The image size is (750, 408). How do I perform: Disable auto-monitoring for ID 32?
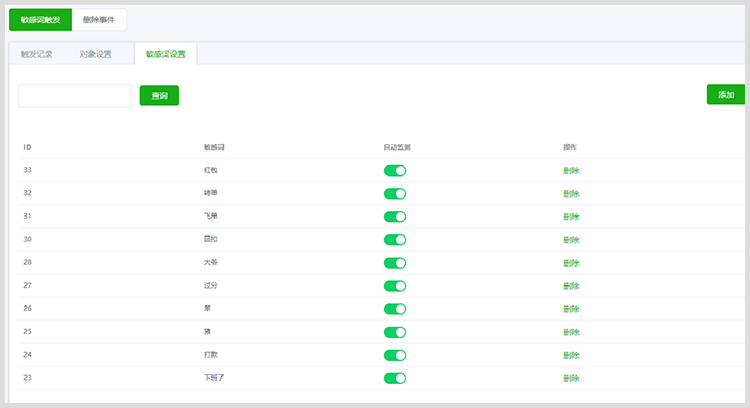coord(395,193)
